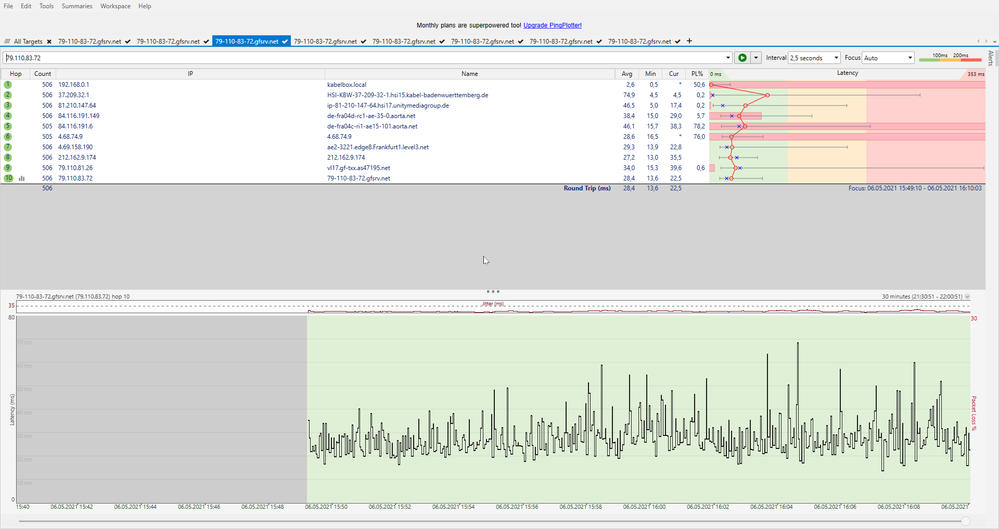Click the All Targets list icon
The height and width of the screenshot is (529, 999).
(7, 41)
